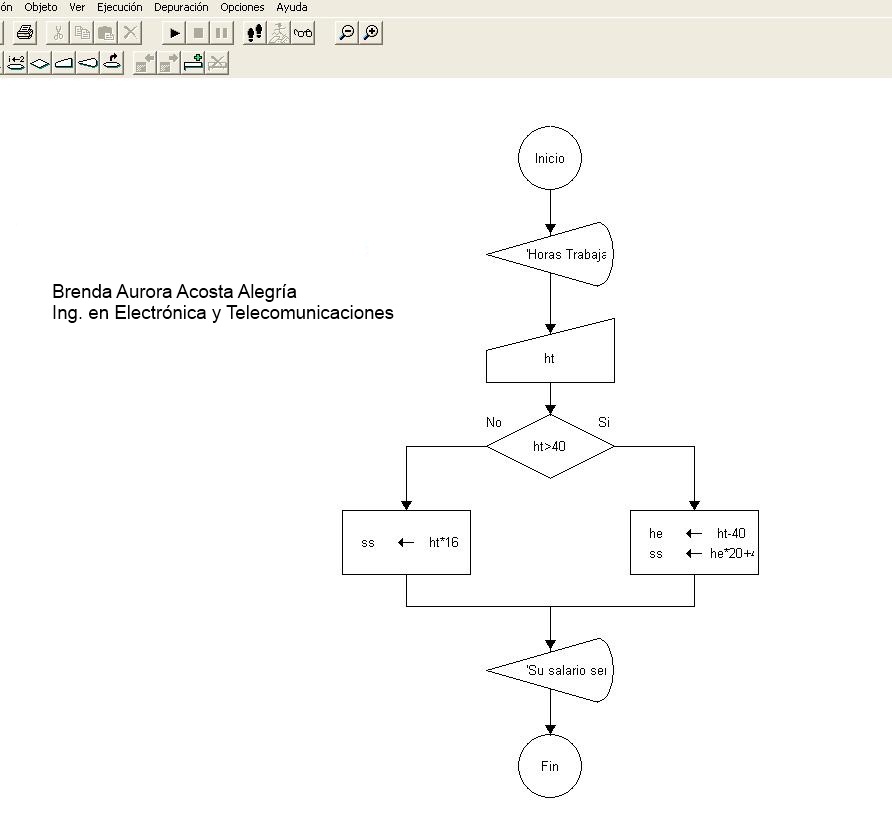
Task: Select the ss ← ht*16 assignment block
Action: click(x=406, y=542)
